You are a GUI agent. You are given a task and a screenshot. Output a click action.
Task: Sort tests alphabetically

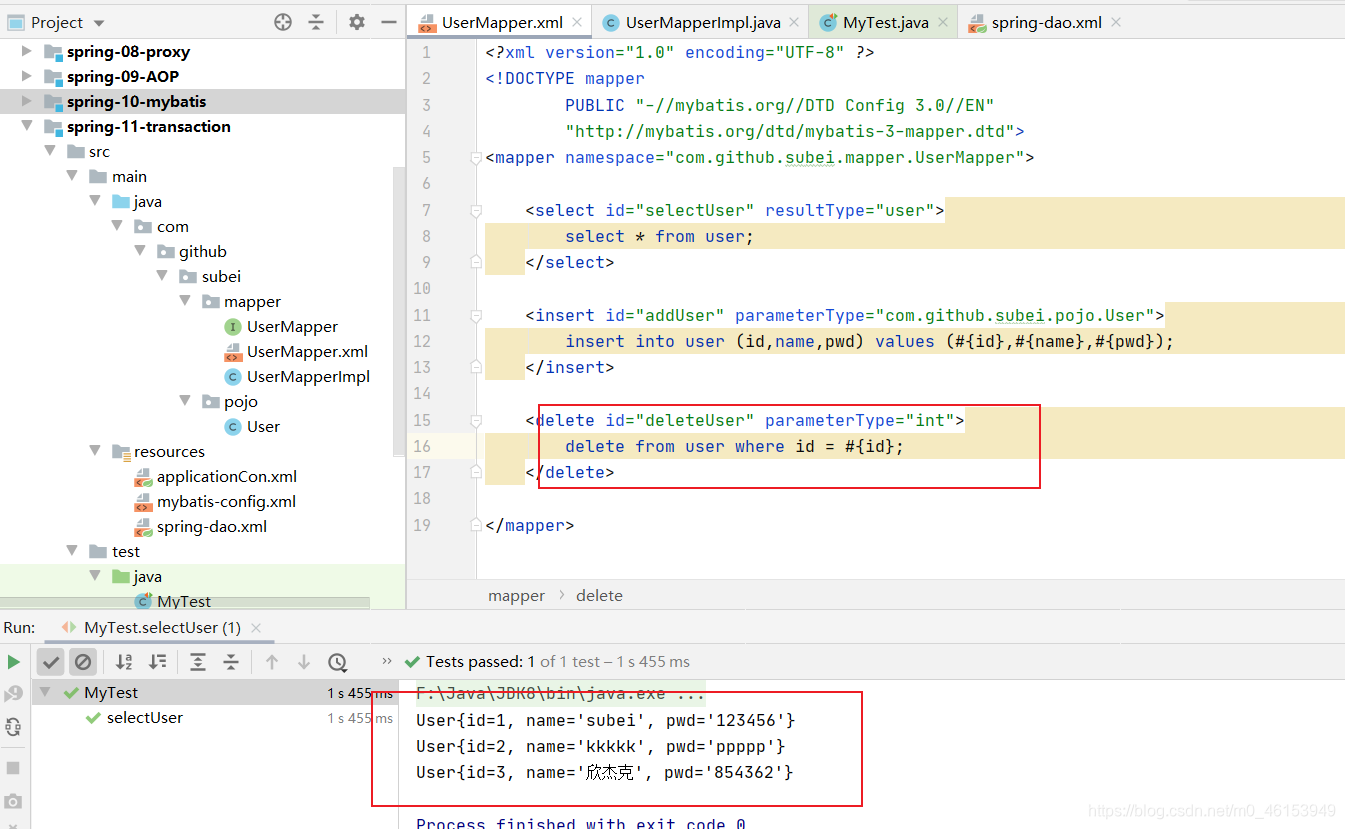(x=124, y=662)
